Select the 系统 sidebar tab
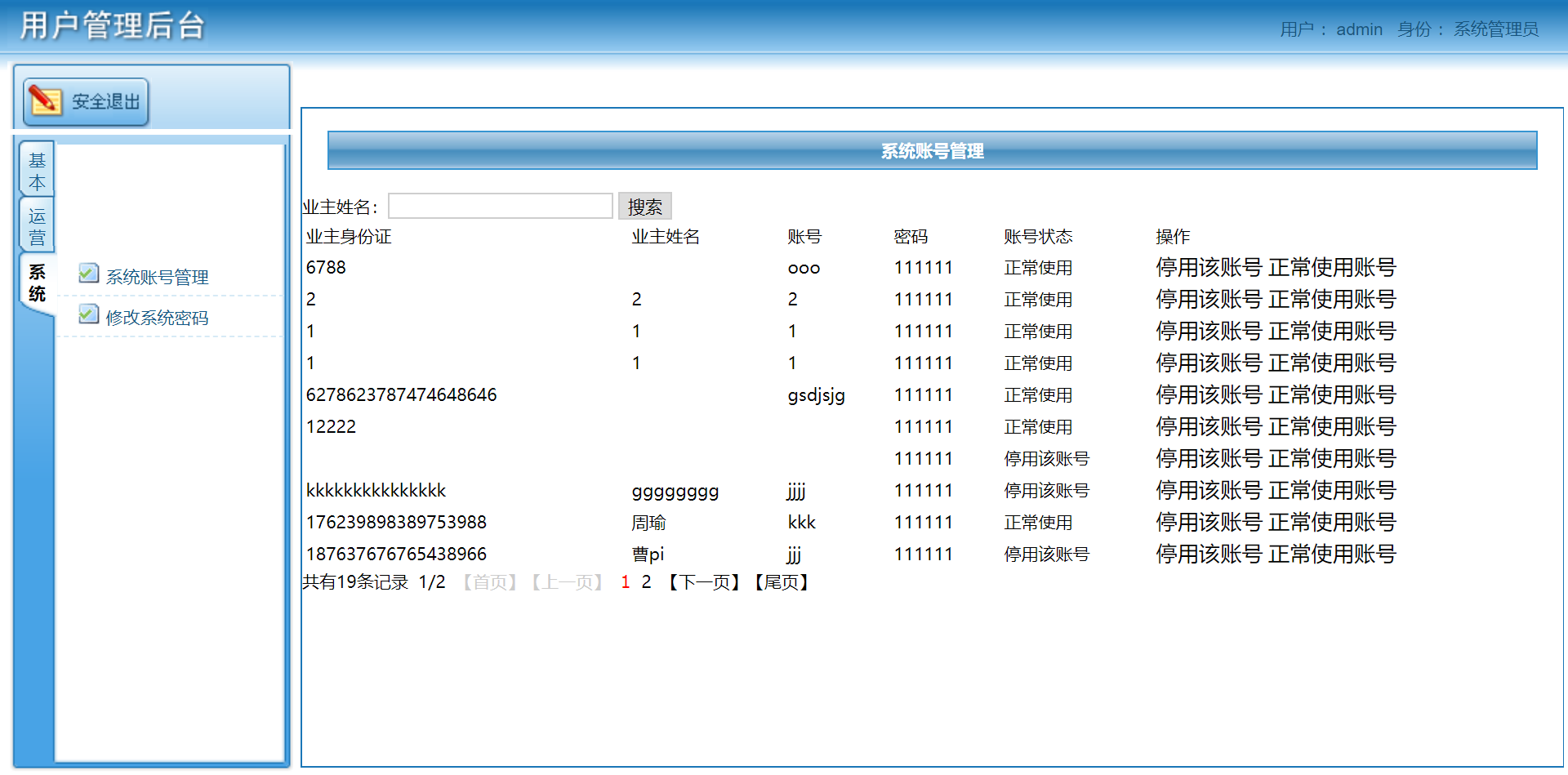Screen dimensions: 1568x775 click(36, 282)
